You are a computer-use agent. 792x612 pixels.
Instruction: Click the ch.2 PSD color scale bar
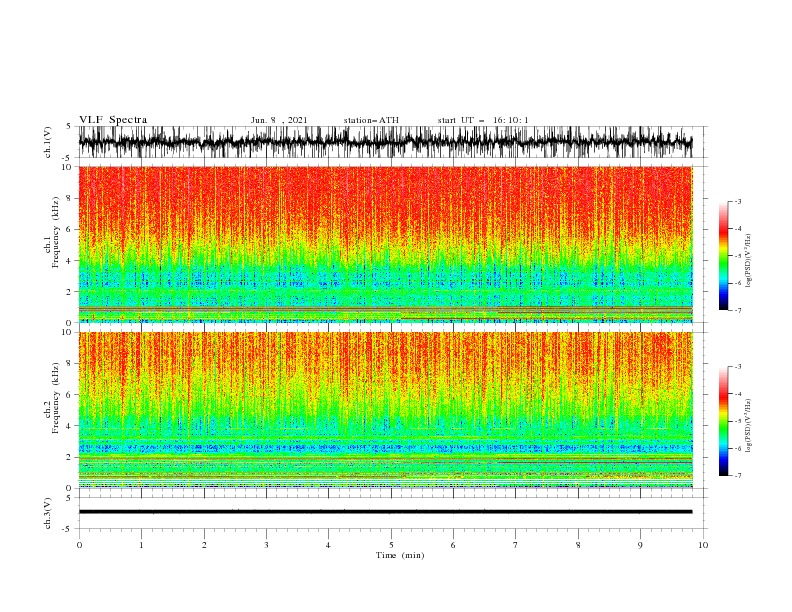click(x=723, y=421)
